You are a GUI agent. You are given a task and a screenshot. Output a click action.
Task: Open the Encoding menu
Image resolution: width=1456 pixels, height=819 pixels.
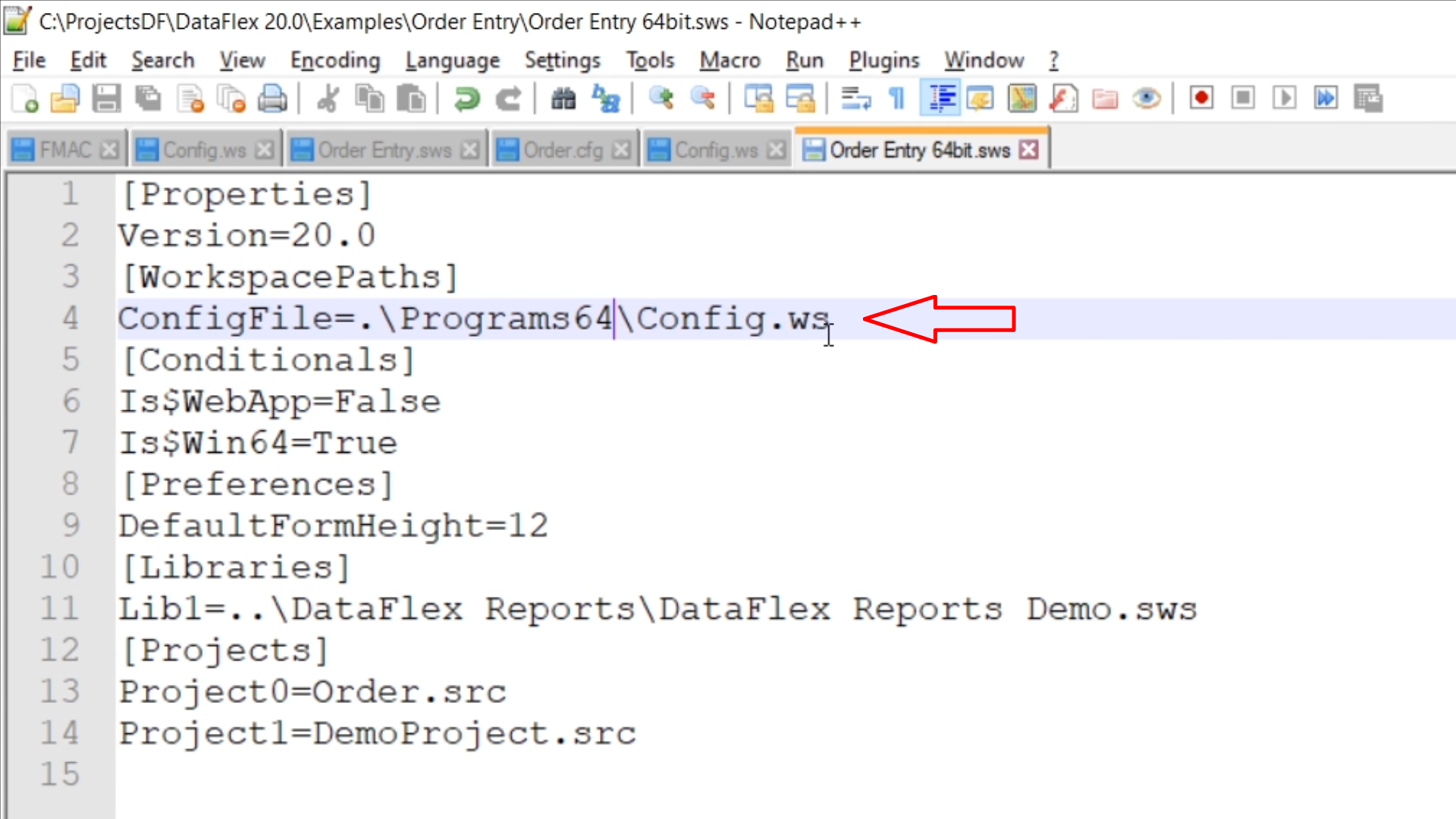click(x=334, y=60)
